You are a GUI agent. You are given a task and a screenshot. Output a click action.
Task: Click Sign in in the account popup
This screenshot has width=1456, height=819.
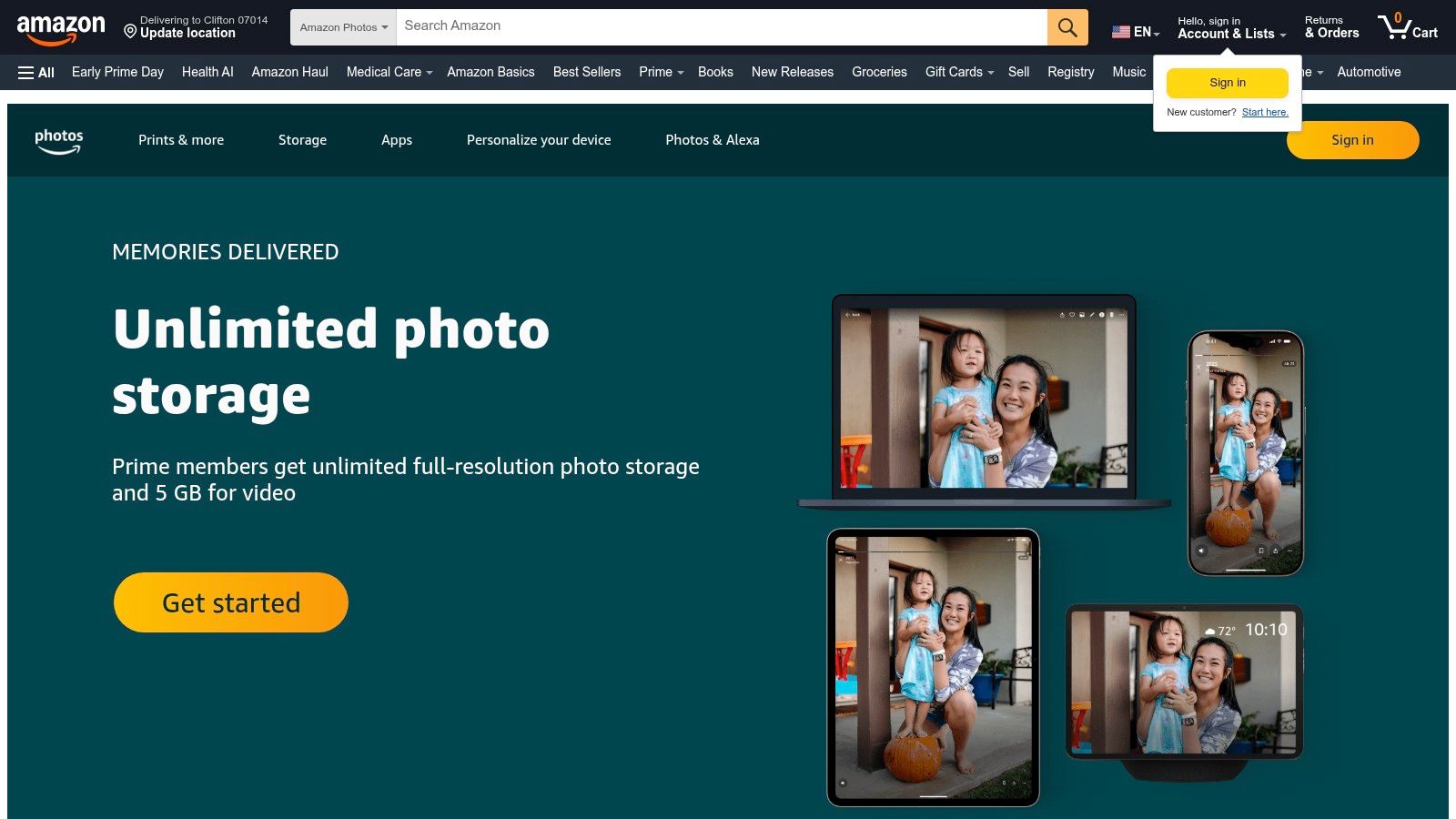(1228, 83)
